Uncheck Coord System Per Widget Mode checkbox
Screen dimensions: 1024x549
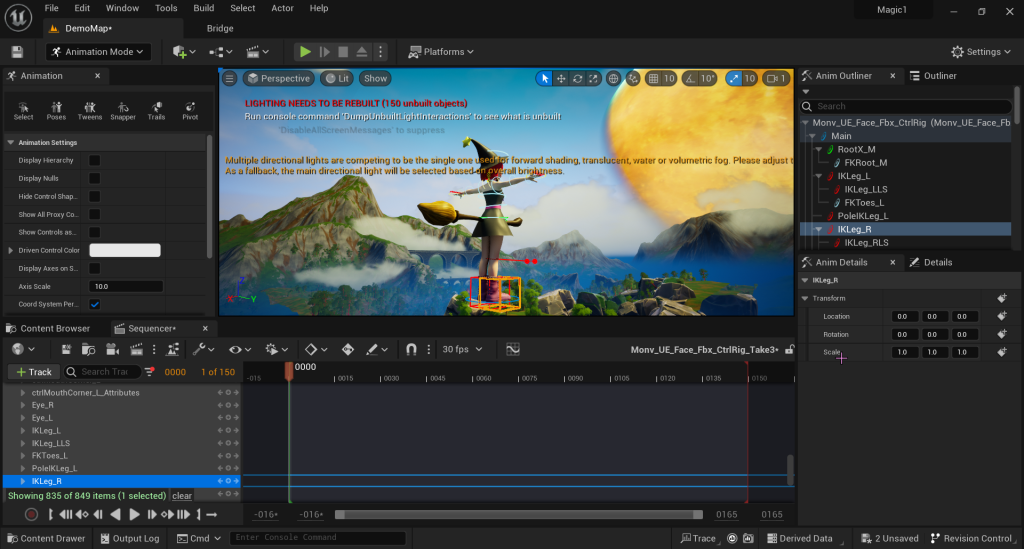[x=95, y=304]
